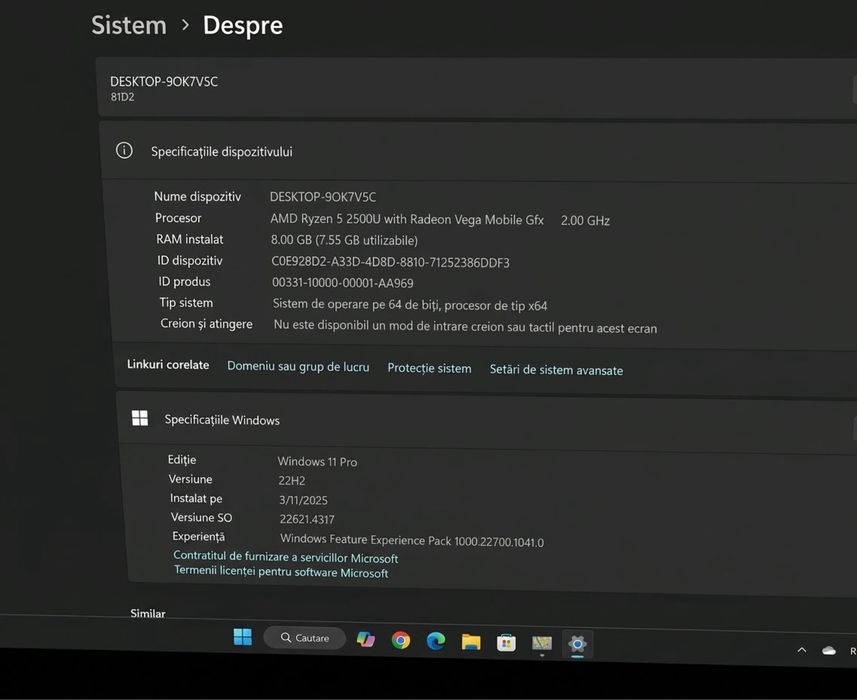Open Google Chrome from taskbar

401,640
